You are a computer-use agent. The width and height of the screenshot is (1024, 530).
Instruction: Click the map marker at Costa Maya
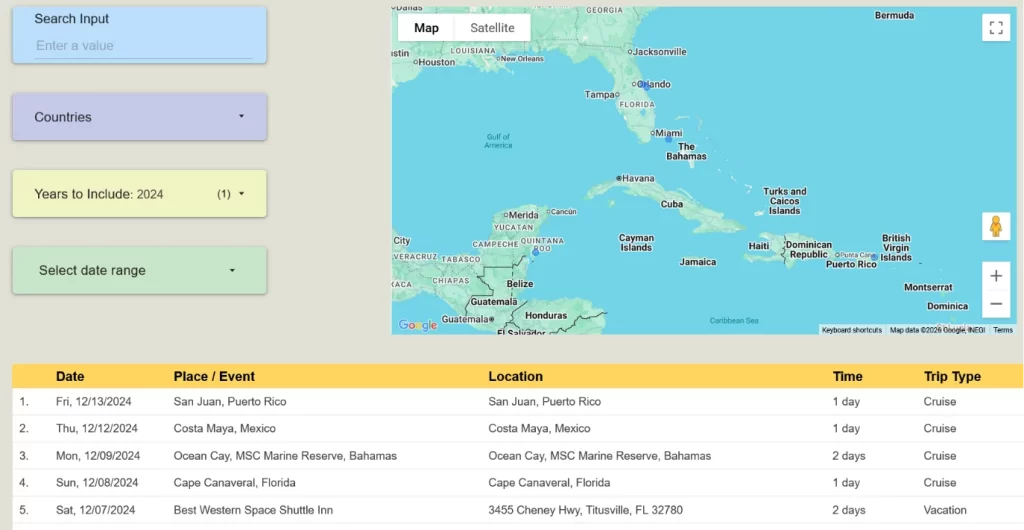coord(536,251)
